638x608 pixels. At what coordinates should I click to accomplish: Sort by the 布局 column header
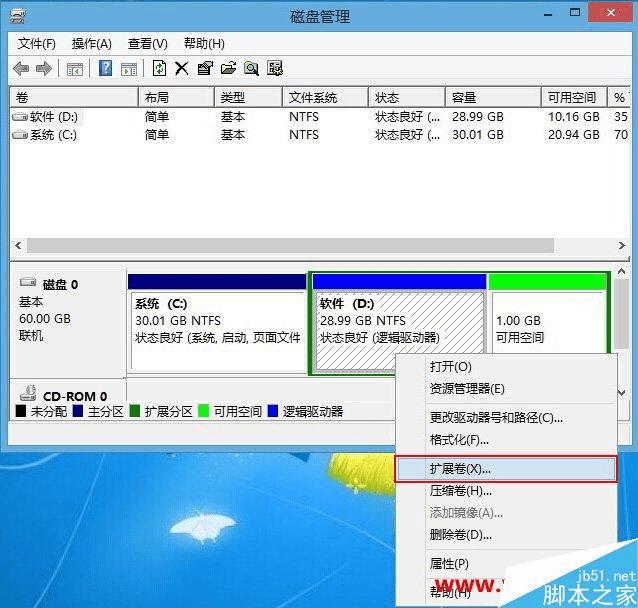(x=176, y=97)
